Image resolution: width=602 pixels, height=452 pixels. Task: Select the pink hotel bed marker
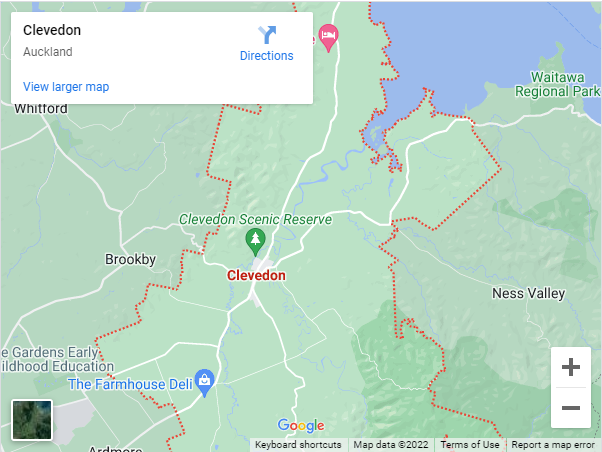coord(328,38)
